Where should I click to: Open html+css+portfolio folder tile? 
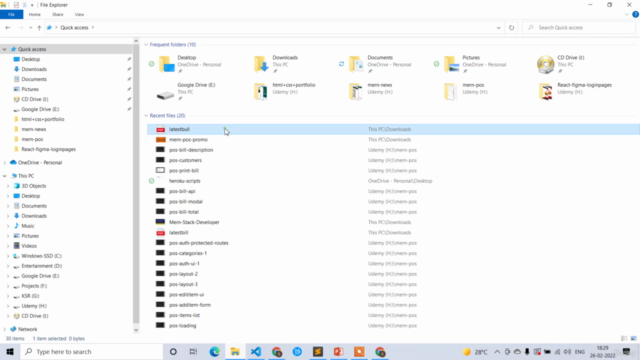point(285,91)
